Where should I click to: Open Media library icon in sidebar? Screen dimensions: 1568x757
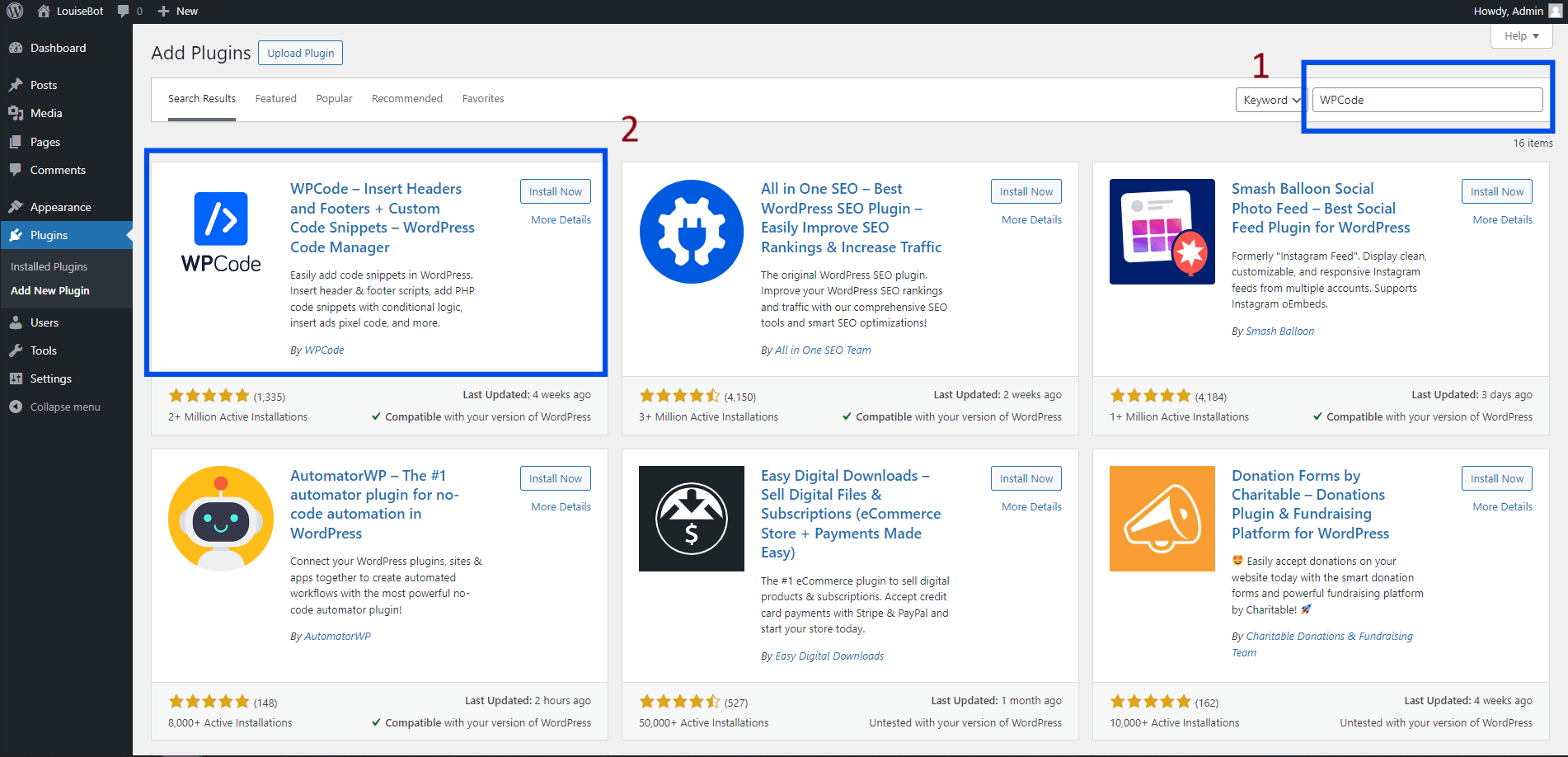(16, 113)
